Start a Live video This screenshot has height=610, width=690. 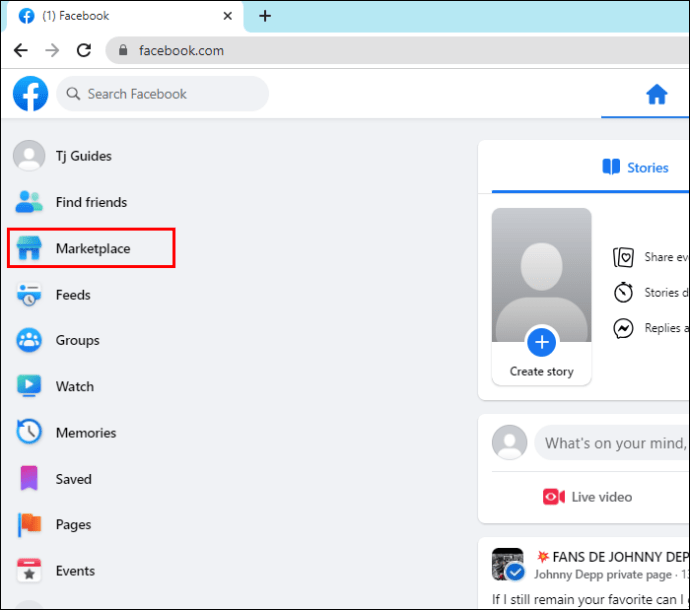point(587,497)
